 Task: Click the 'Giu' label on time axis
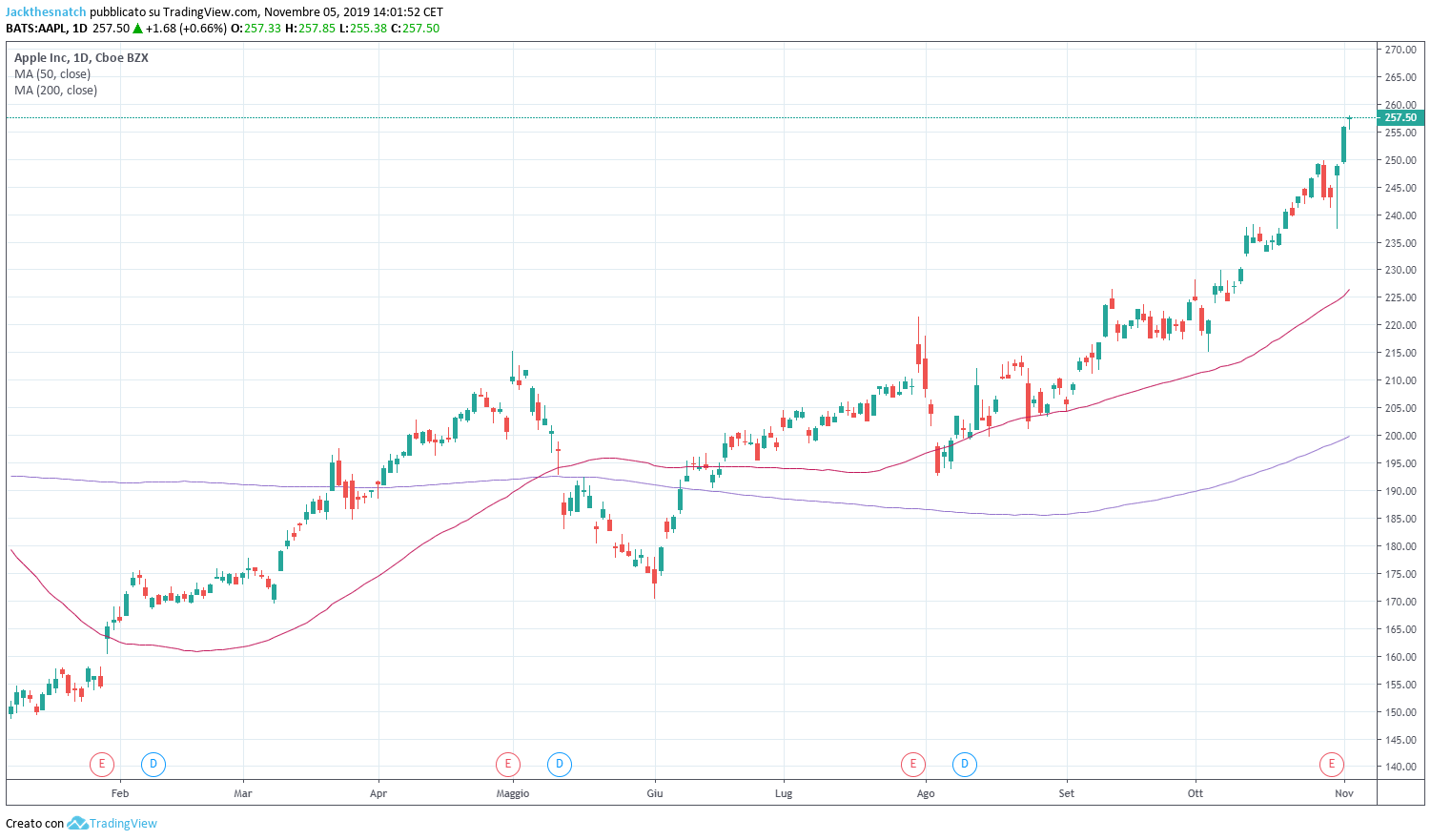point(655,793)
